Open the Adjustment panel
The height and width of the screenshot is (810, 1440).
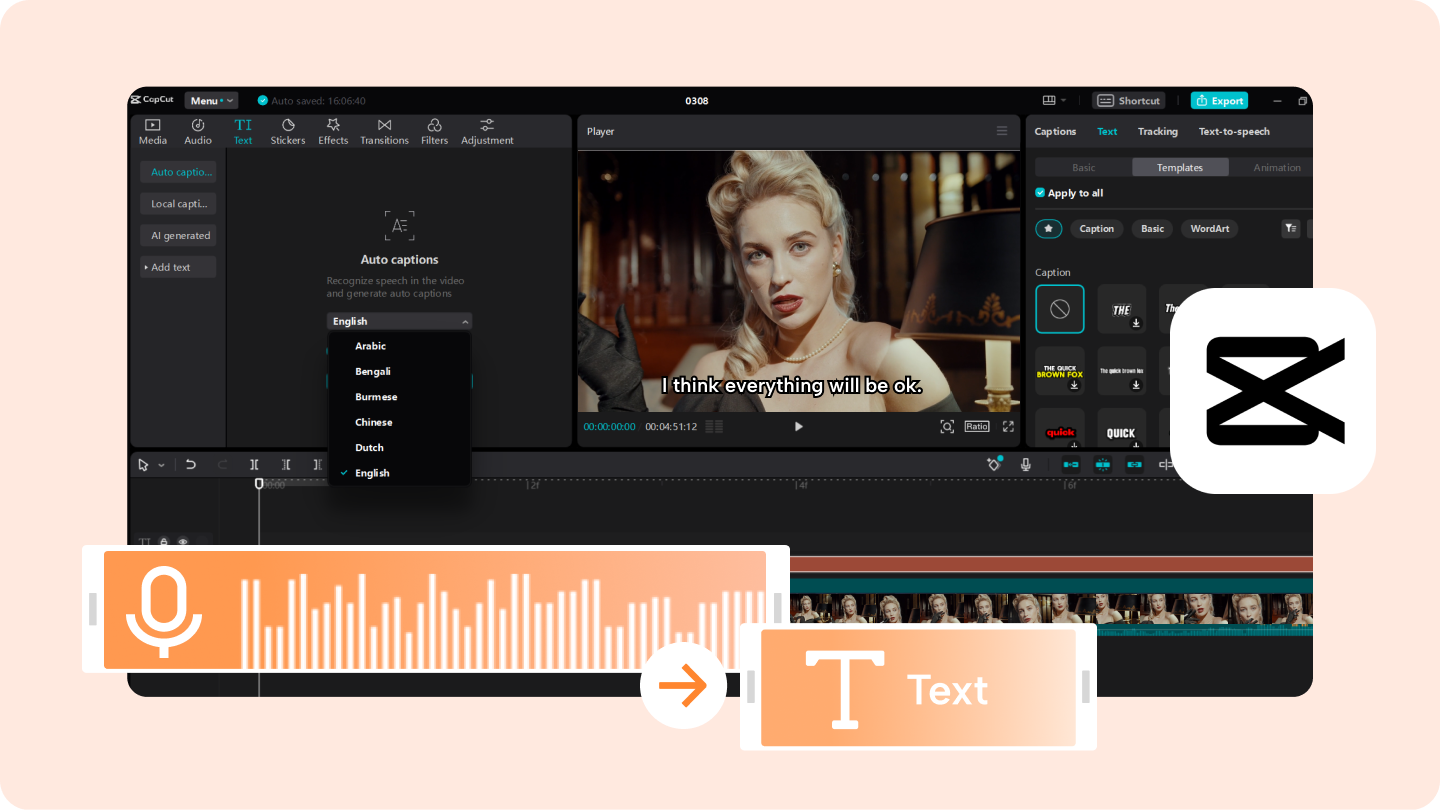click(487, 132)
